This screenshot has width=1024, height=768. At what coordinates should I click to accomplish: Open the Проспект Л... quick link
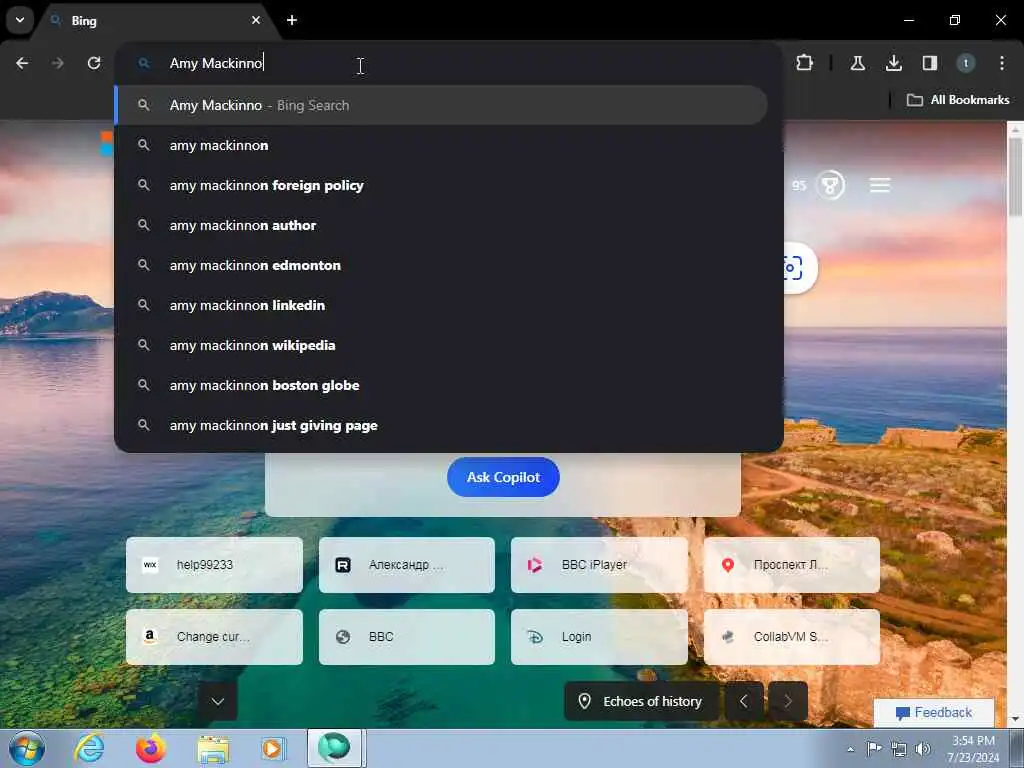click(792, 565)
